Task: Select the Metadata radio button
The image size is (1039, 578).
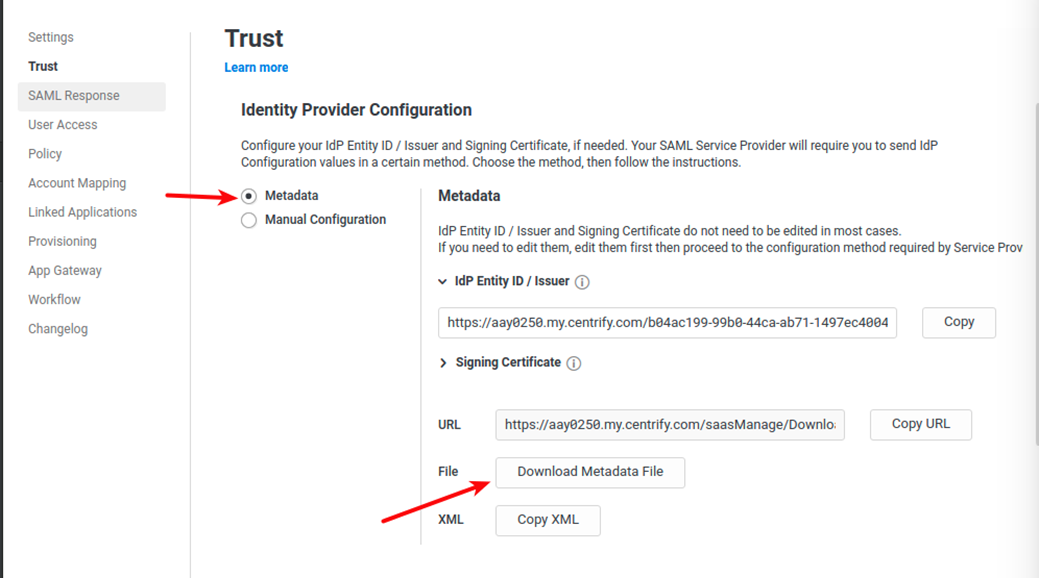Action: (x=248, y=196)
